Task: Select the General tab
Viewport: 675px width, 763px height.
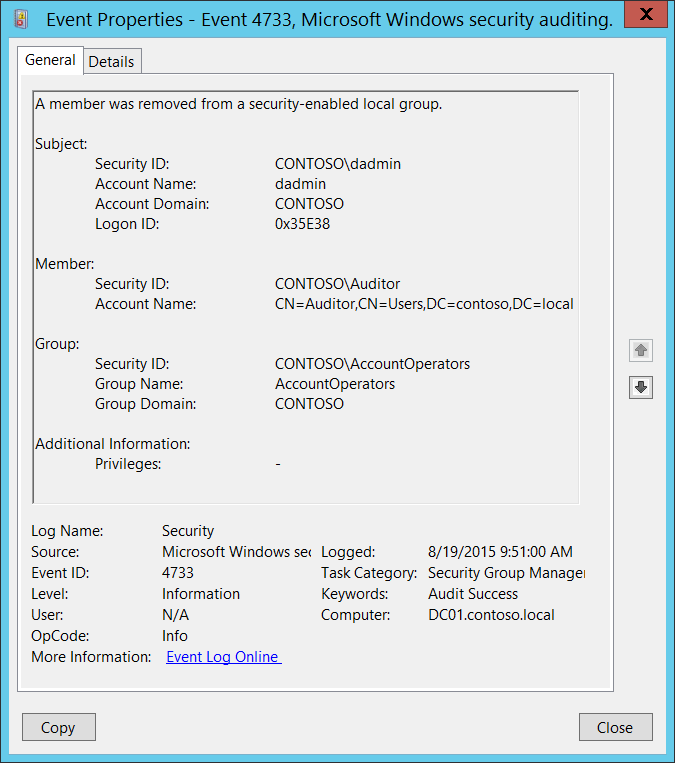Action: point(50,60)
